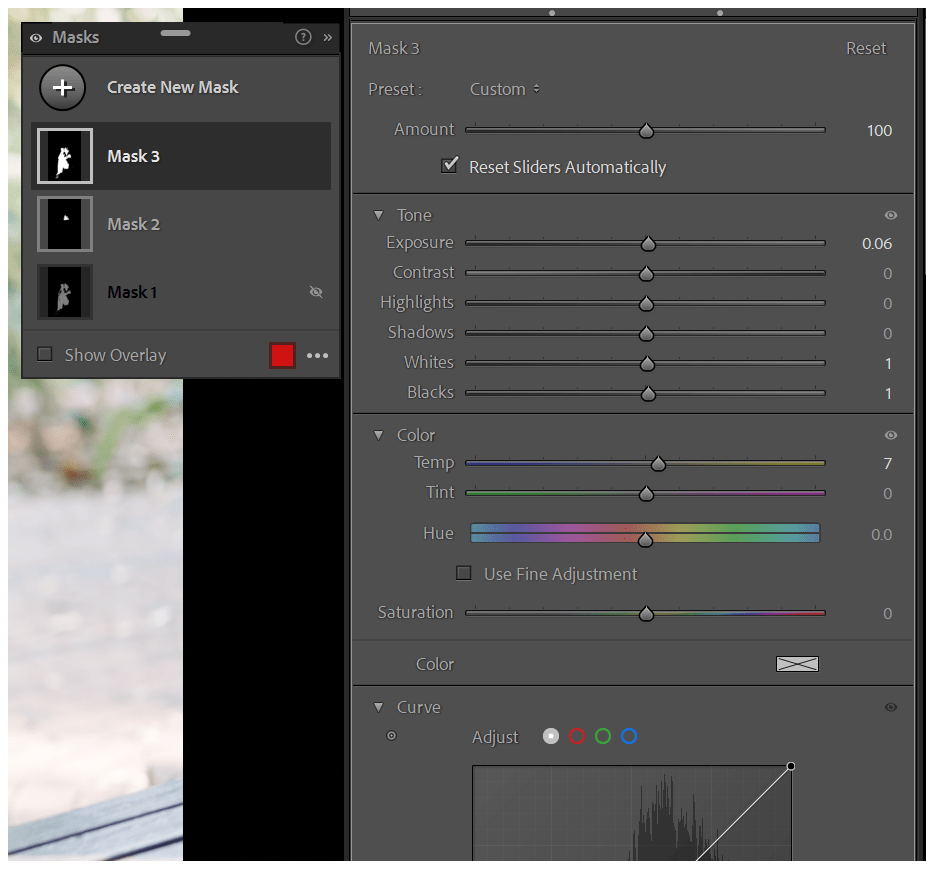
Task: Enable Use Fine Adjustment checkbox
Action: (x=464, y=573)
